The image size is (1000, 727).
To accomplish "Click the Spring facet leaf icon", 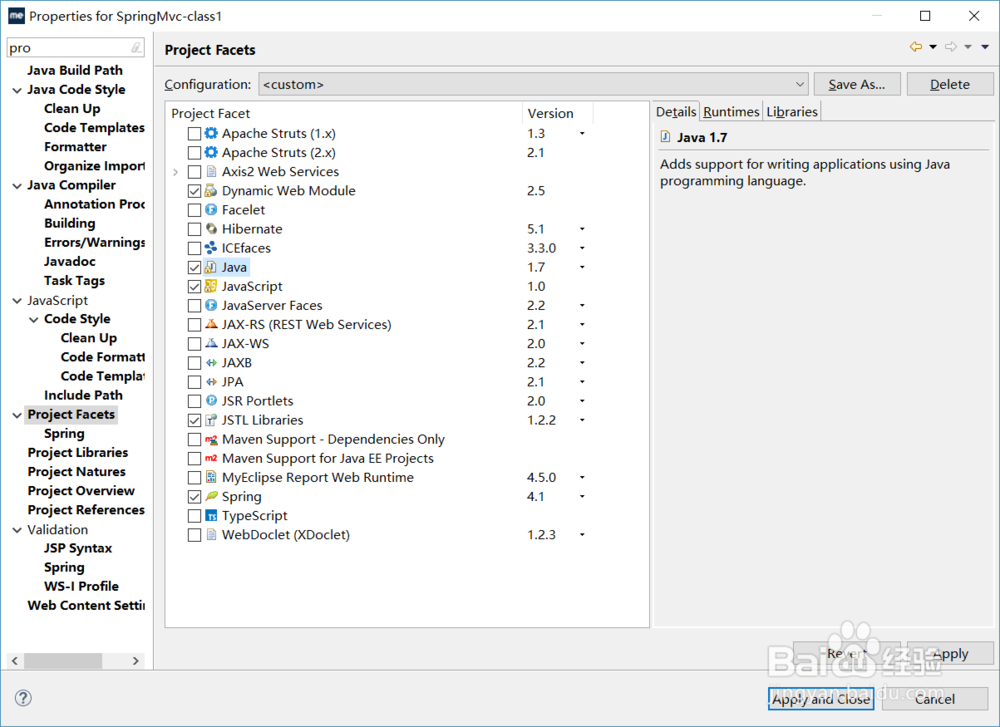I will (x=211, y=497).
